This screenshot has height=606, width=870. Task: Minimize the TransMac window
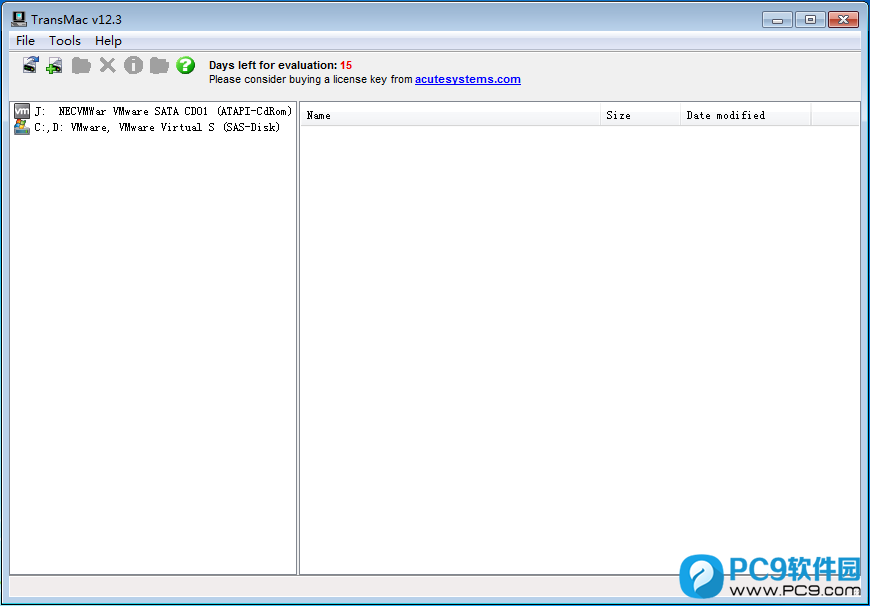click(777, 19)
